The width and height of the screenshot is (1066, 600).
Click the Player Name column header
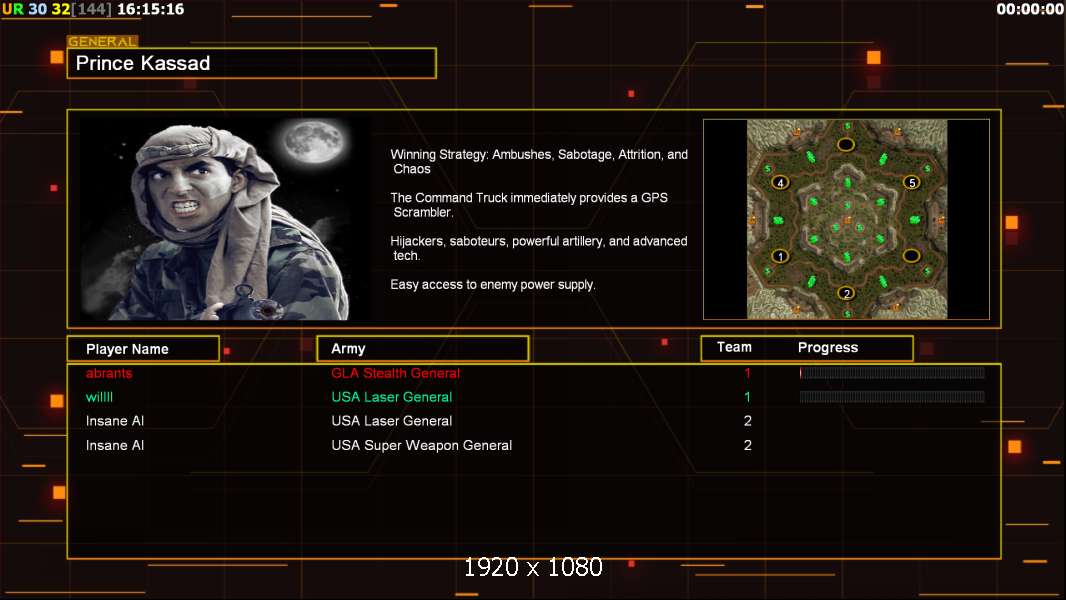143,349
